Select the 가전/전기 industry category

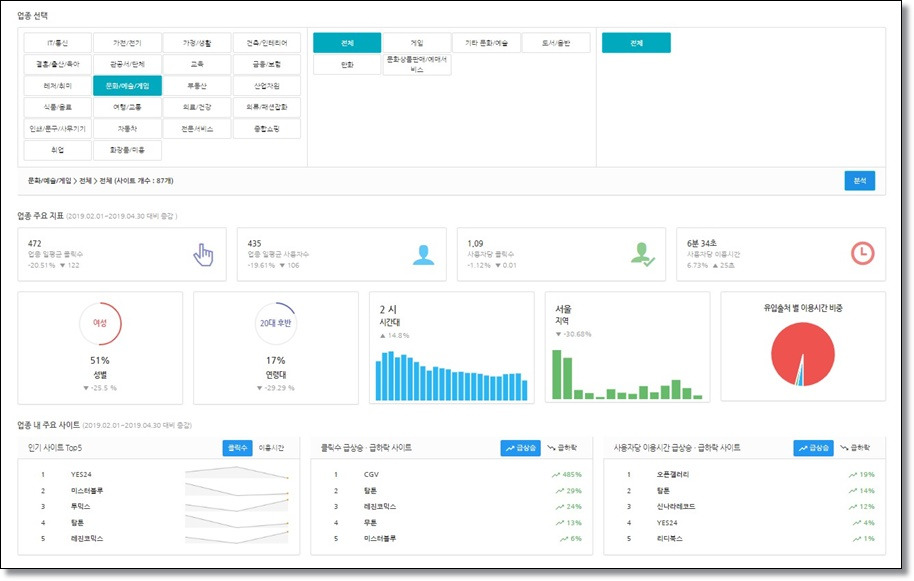(x=128, y=43)
